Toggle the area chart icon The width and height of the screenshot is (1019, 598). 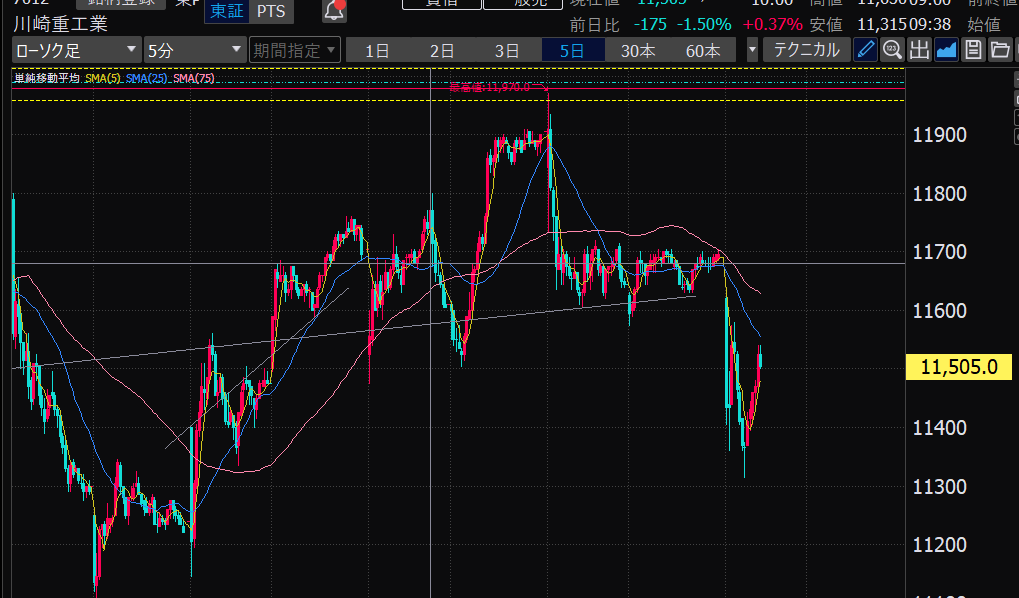(x=945, y=50)
